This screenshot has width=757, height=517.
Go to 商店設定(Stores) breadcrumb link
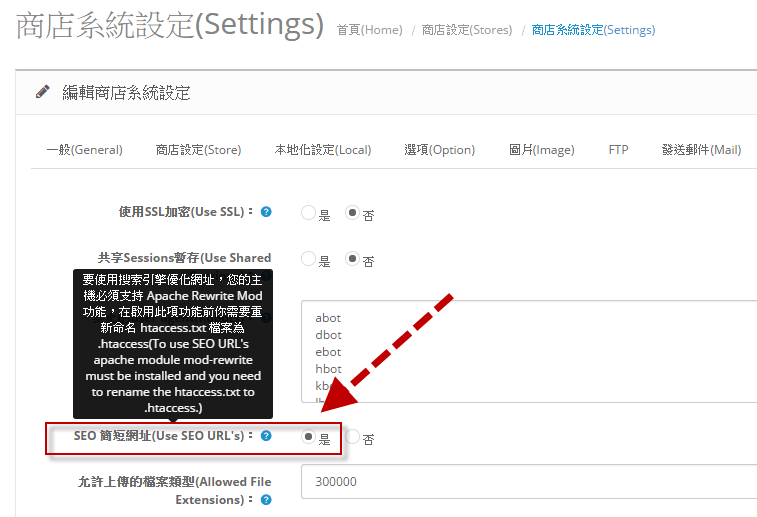click(x=467, y=30)
